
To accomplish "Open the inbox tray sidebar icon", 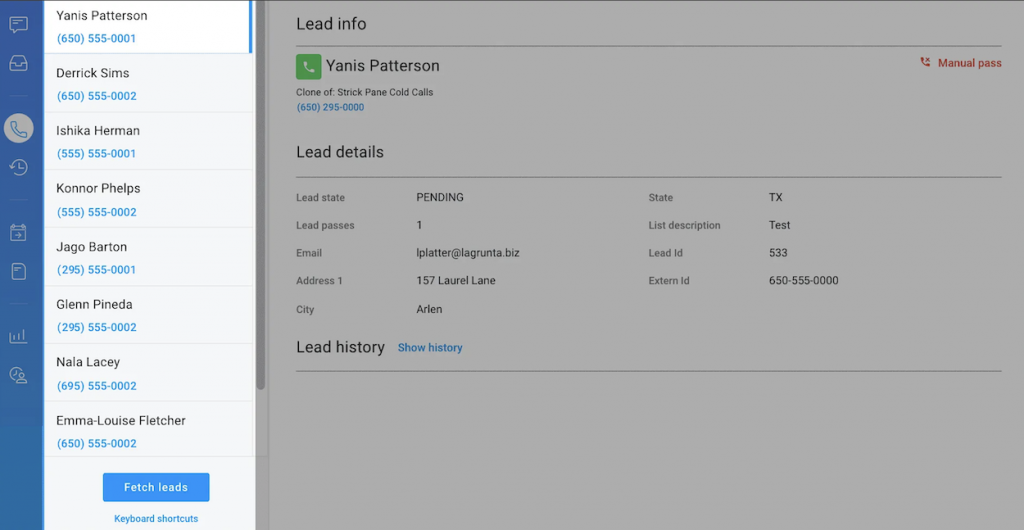I will 18,63.
